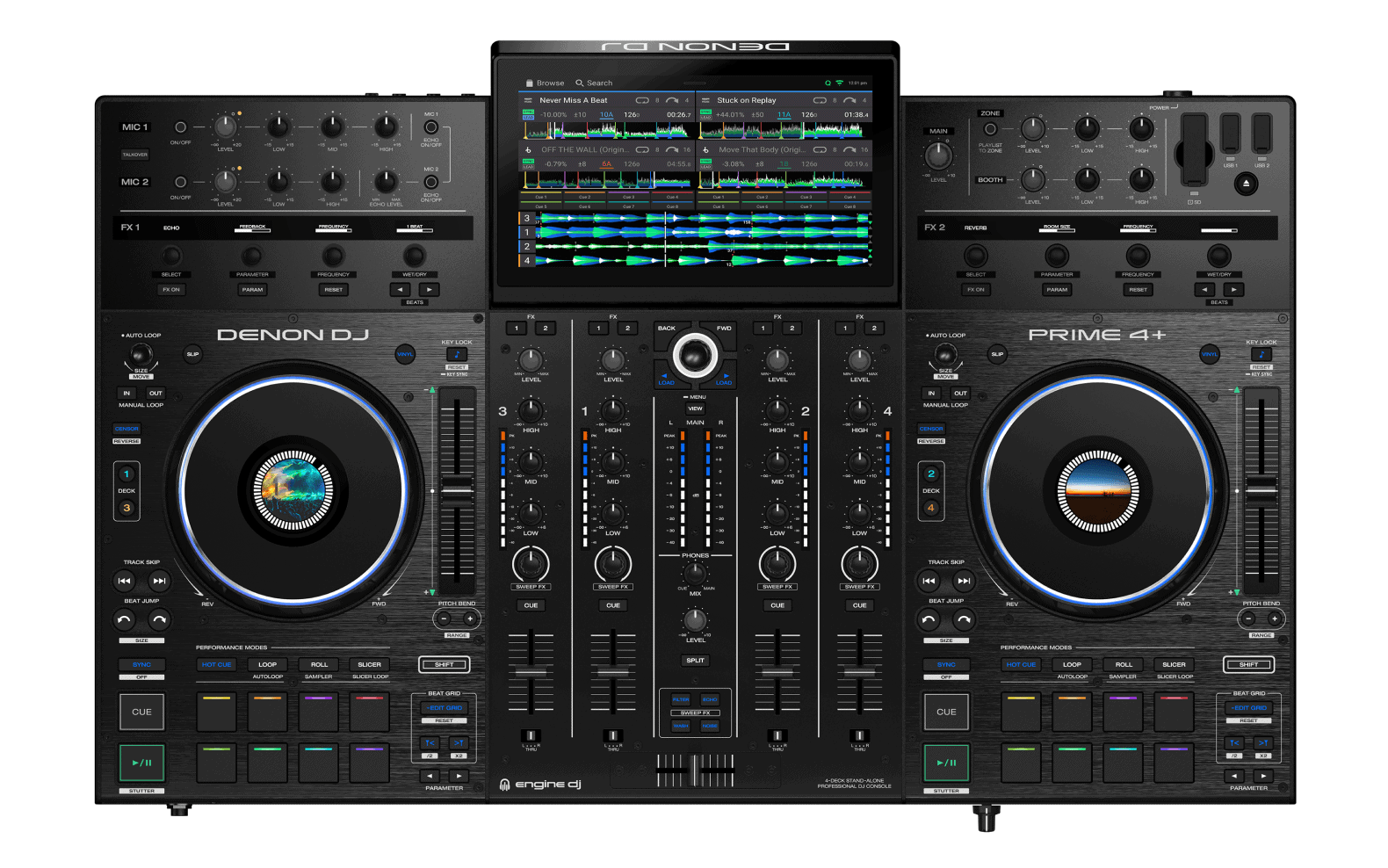Open deck menu beside Never Miss A Beat

(x=528, y=100)
